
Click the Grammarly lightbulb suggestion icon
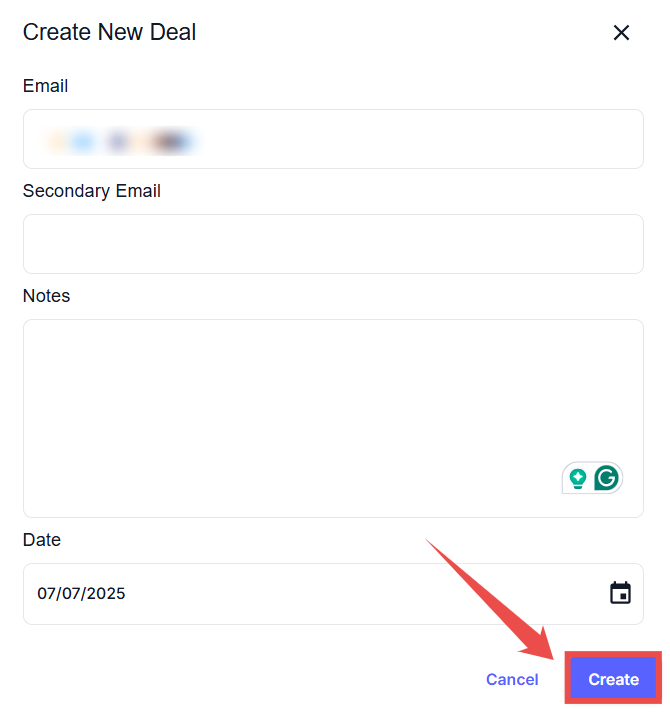577,478
